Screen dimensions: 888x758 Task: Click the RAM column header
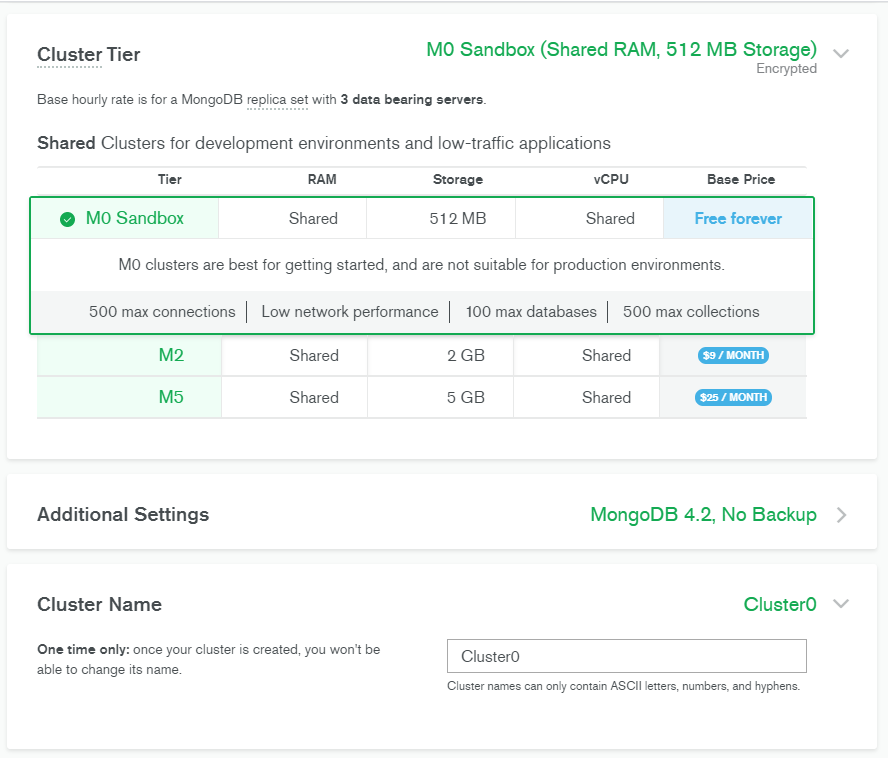[x=322, y=180]
